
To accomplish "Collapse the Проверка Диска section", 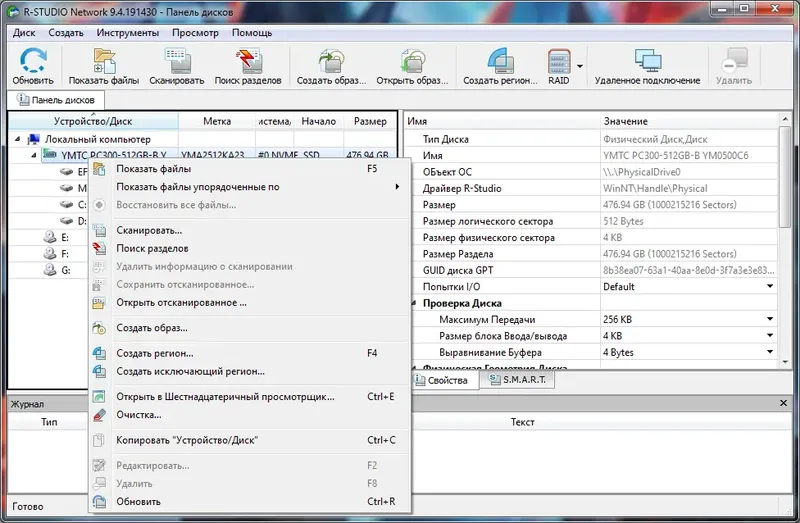I will tap(414, 303).
